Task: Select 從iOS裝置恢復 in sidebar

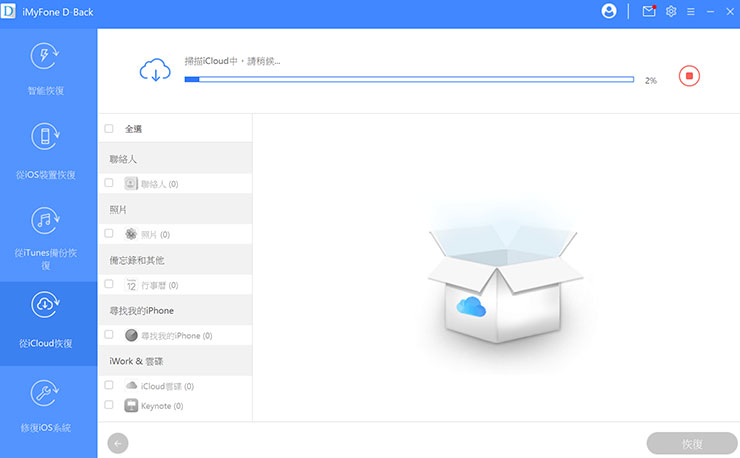Action: 47,151
